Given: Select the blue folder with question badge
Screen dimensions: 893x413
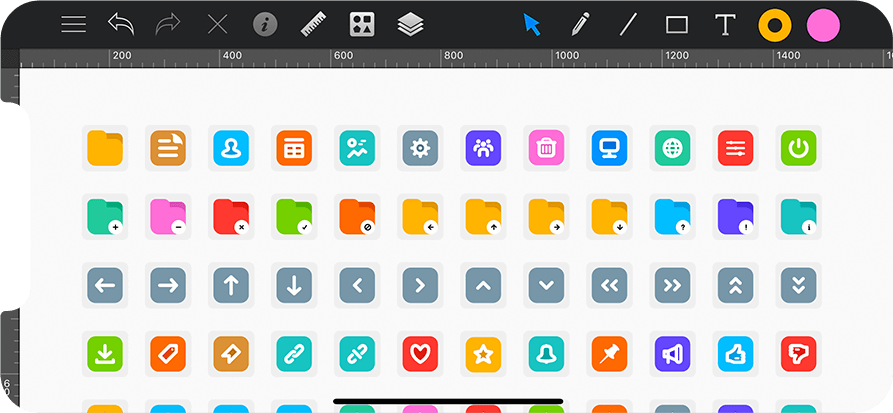Looking at the screenshot, I should coord(673,216).
